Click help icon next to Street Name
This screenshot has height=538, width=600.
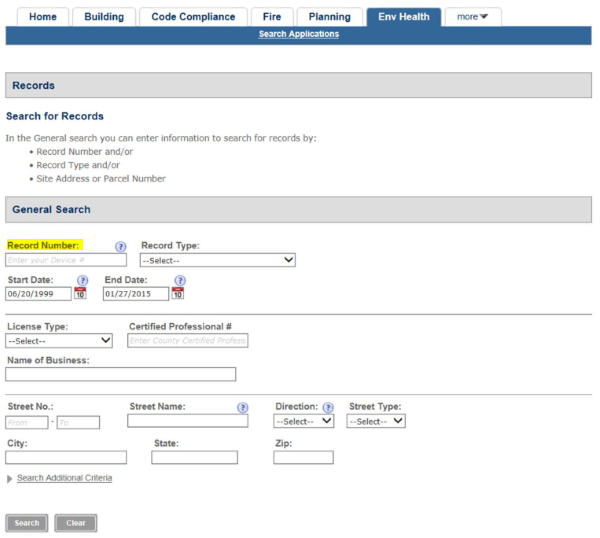pos(242,408)
